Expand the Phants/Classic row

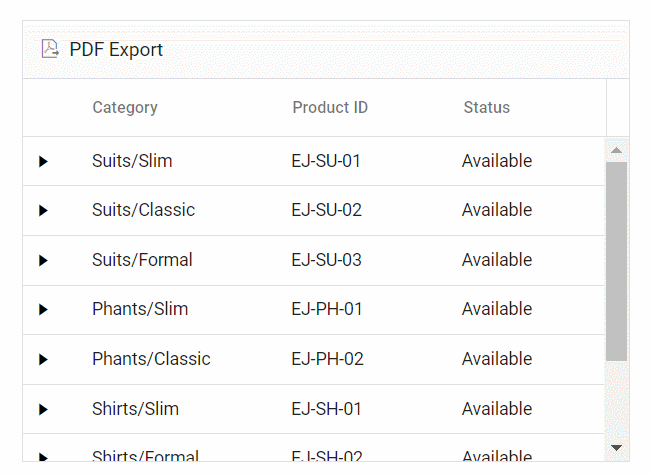(x=43, y=359)
